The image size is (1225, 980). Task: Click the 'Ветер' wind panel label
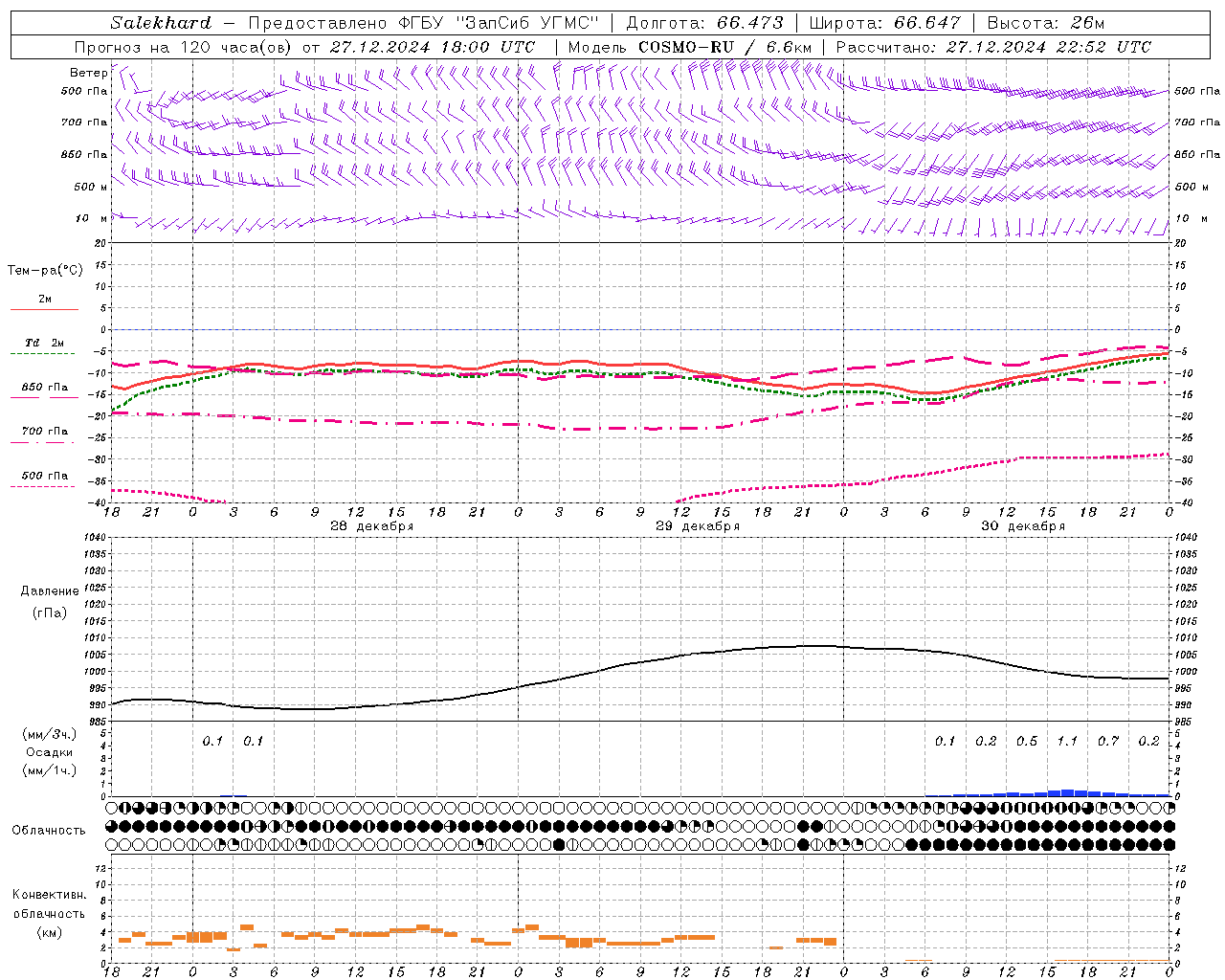pyautogui.click(x=88, y=73)
